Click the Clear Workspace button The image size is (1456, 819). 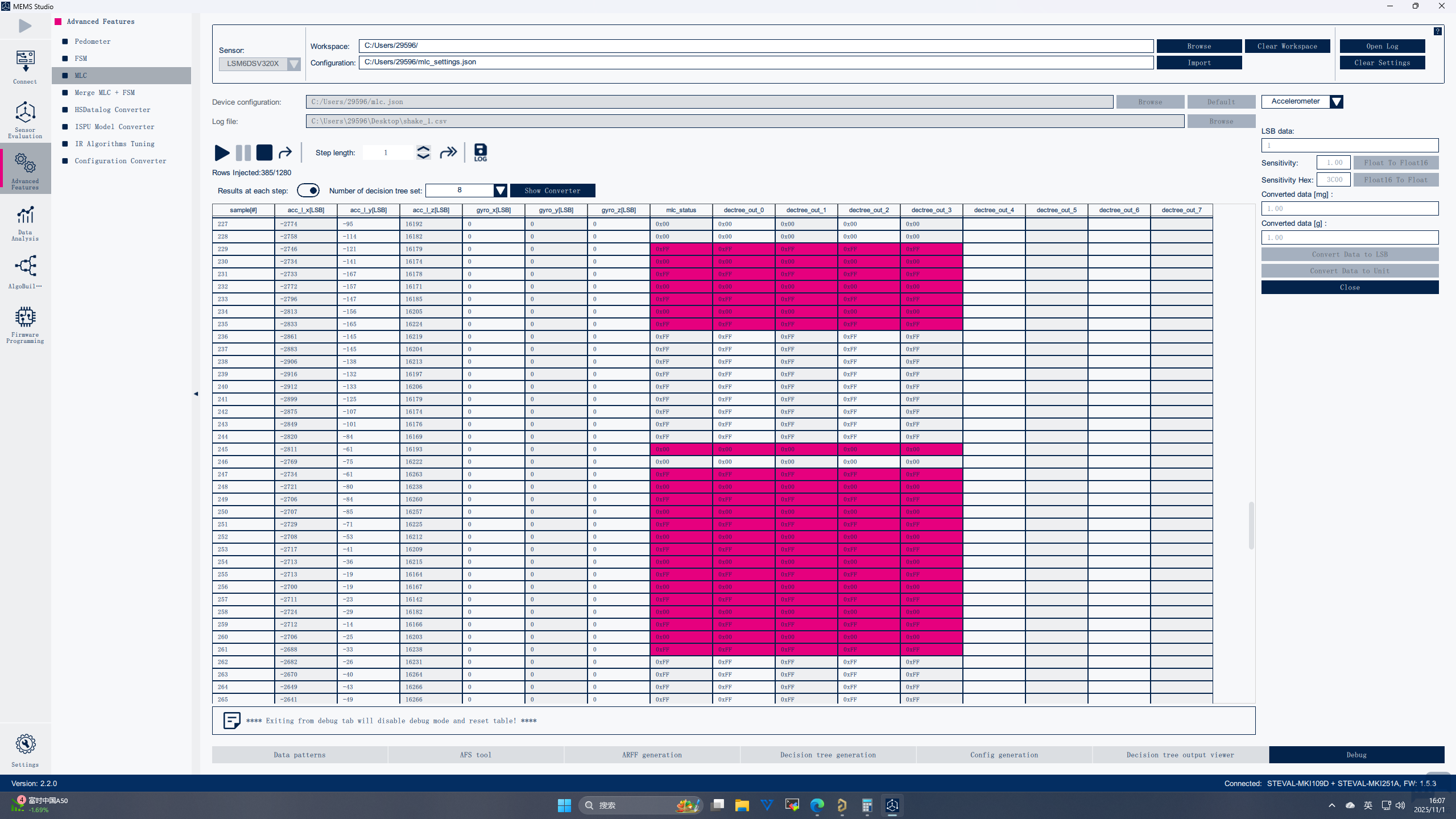pyautogui.click(x=1287, y=46)
